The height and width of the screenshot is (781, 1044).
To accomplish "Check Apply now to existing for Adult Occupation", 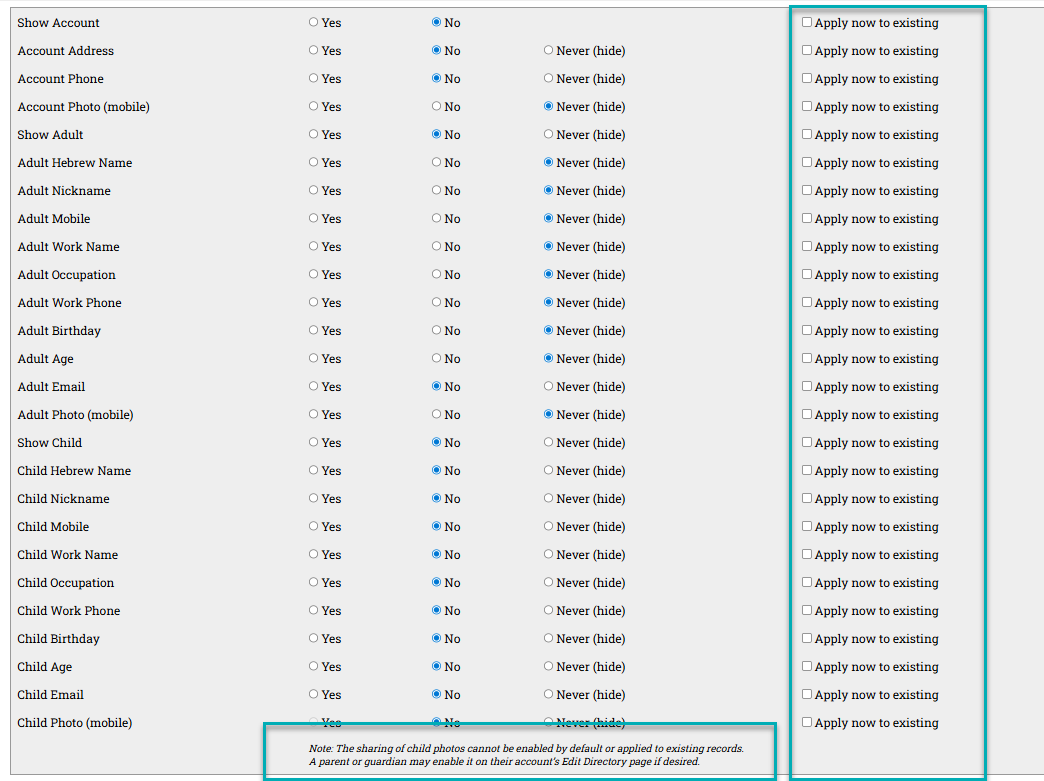I will (805, 274).
